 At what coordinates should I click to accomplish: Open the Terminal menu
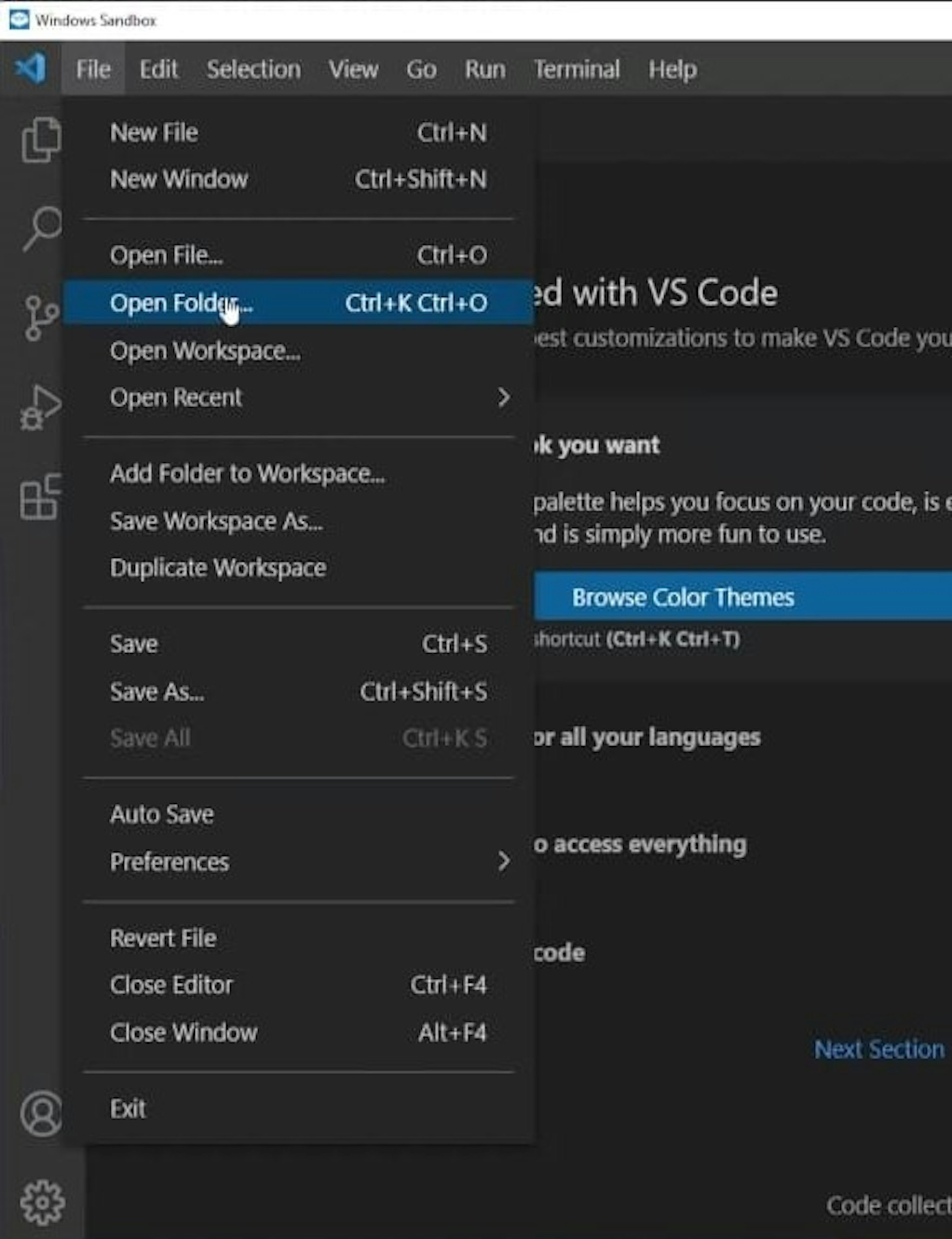(576, 69)
